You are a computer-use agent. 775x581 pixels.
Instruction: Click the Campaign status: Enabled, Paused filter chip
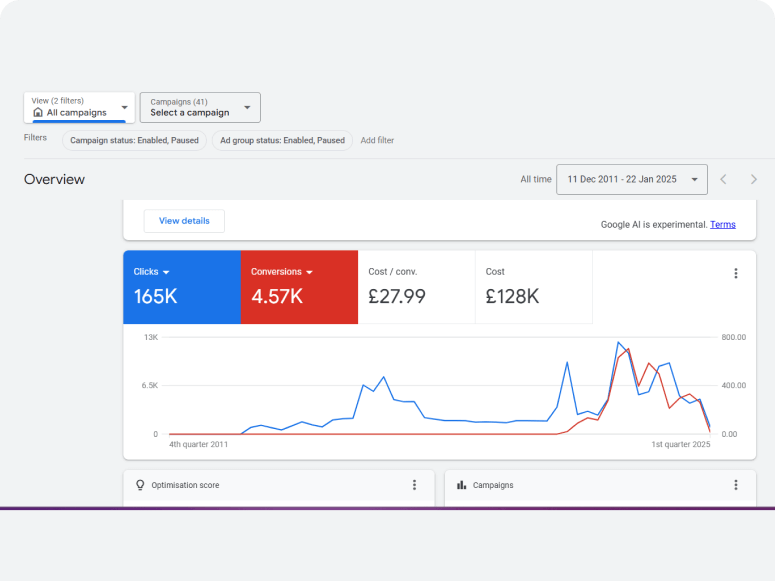(x=134, y=141)
